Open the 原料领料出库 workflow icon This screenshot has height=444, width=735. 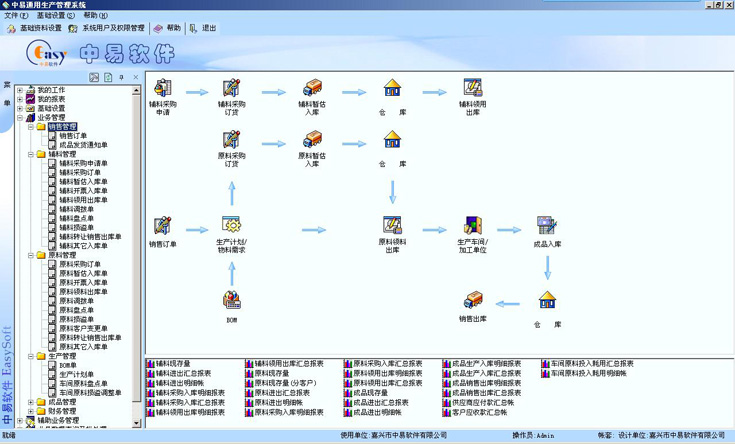(x=392, y=225)
